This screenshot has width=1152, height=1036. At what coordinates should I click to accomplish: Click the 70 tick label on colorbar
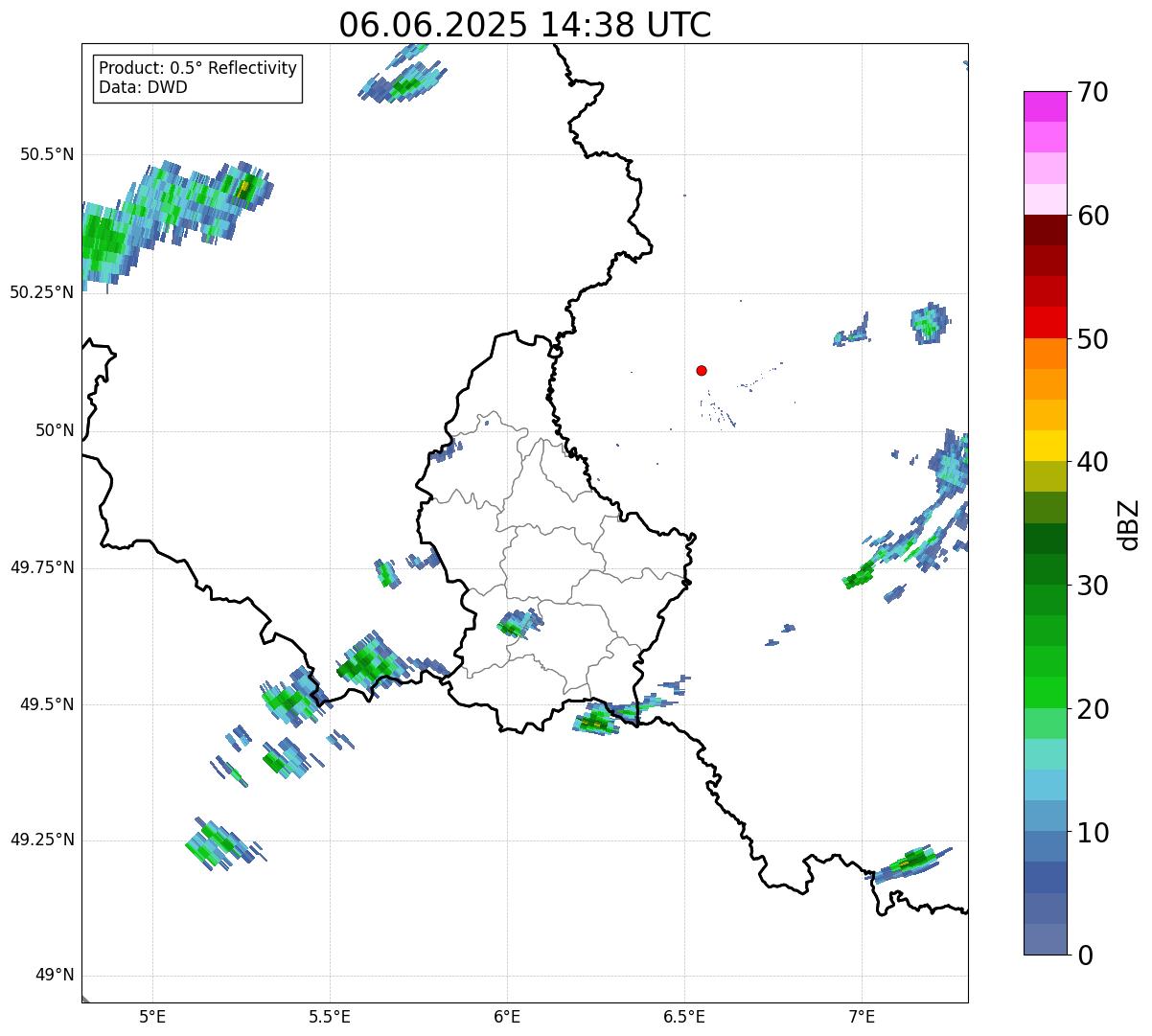1093,92
